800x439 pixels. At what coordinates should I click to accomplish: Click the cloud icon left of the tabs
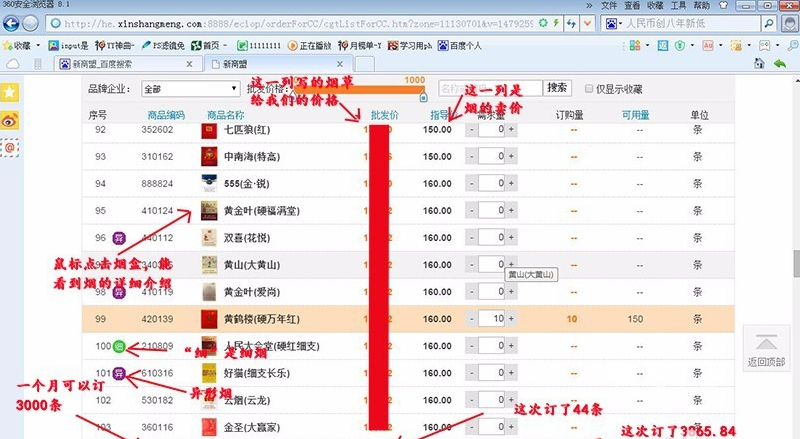tap(13, 64)
